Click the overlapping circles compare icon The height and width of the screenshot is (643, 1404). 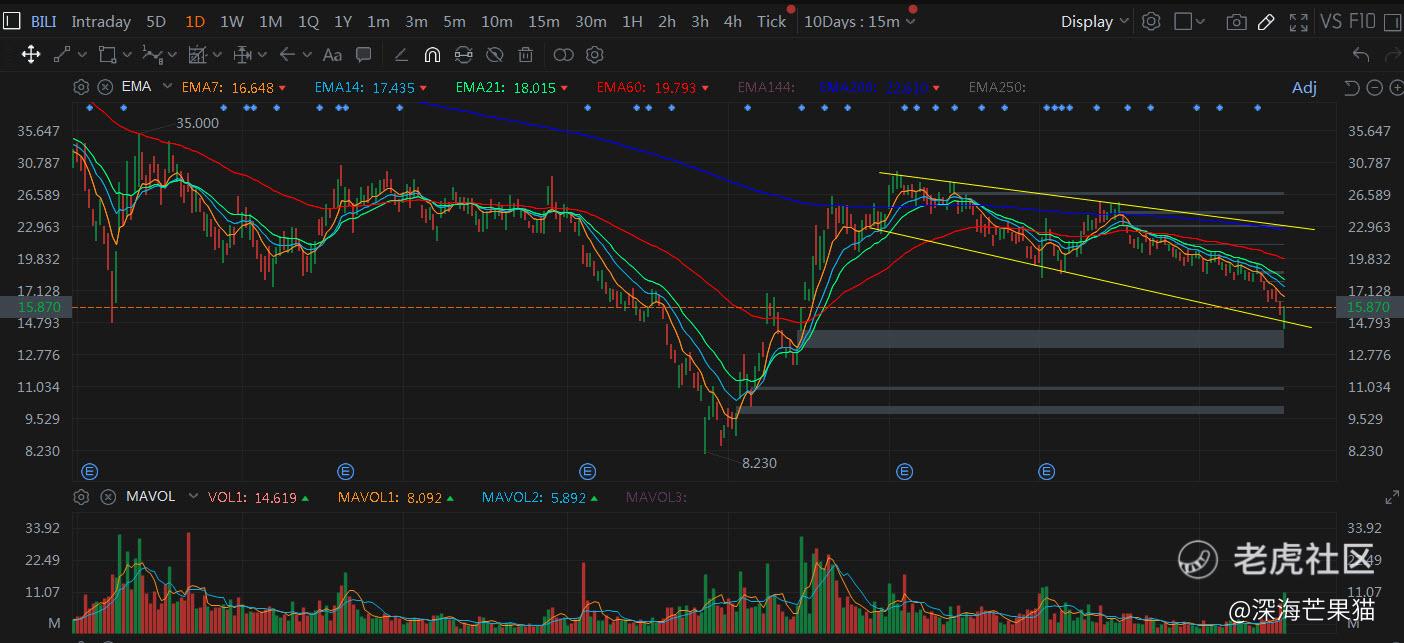tap(564, 55)
